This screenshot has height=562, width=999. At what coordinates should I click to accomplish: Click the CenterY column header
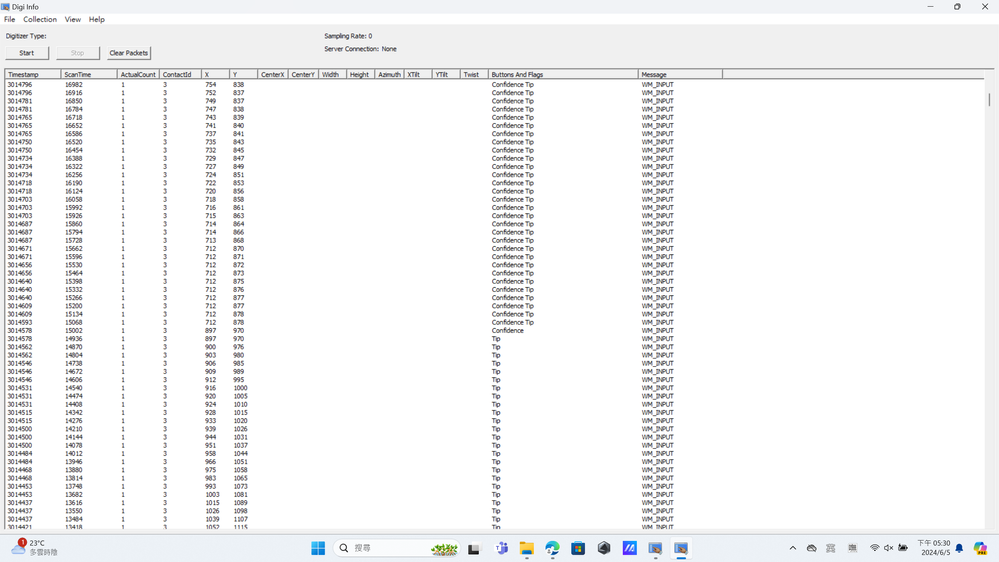[303, 75]
